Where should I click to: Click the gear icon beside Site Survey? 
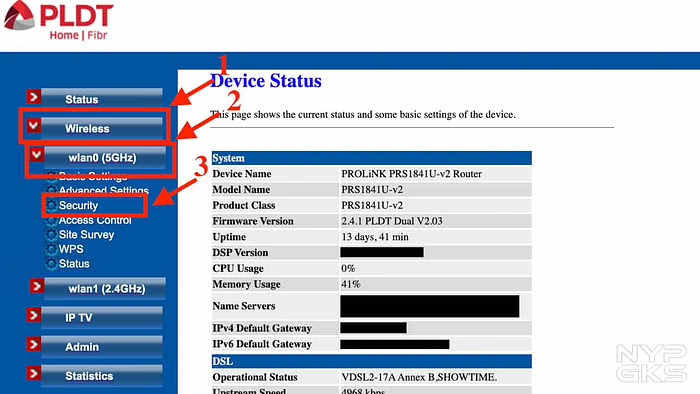(x=51, y=235)
